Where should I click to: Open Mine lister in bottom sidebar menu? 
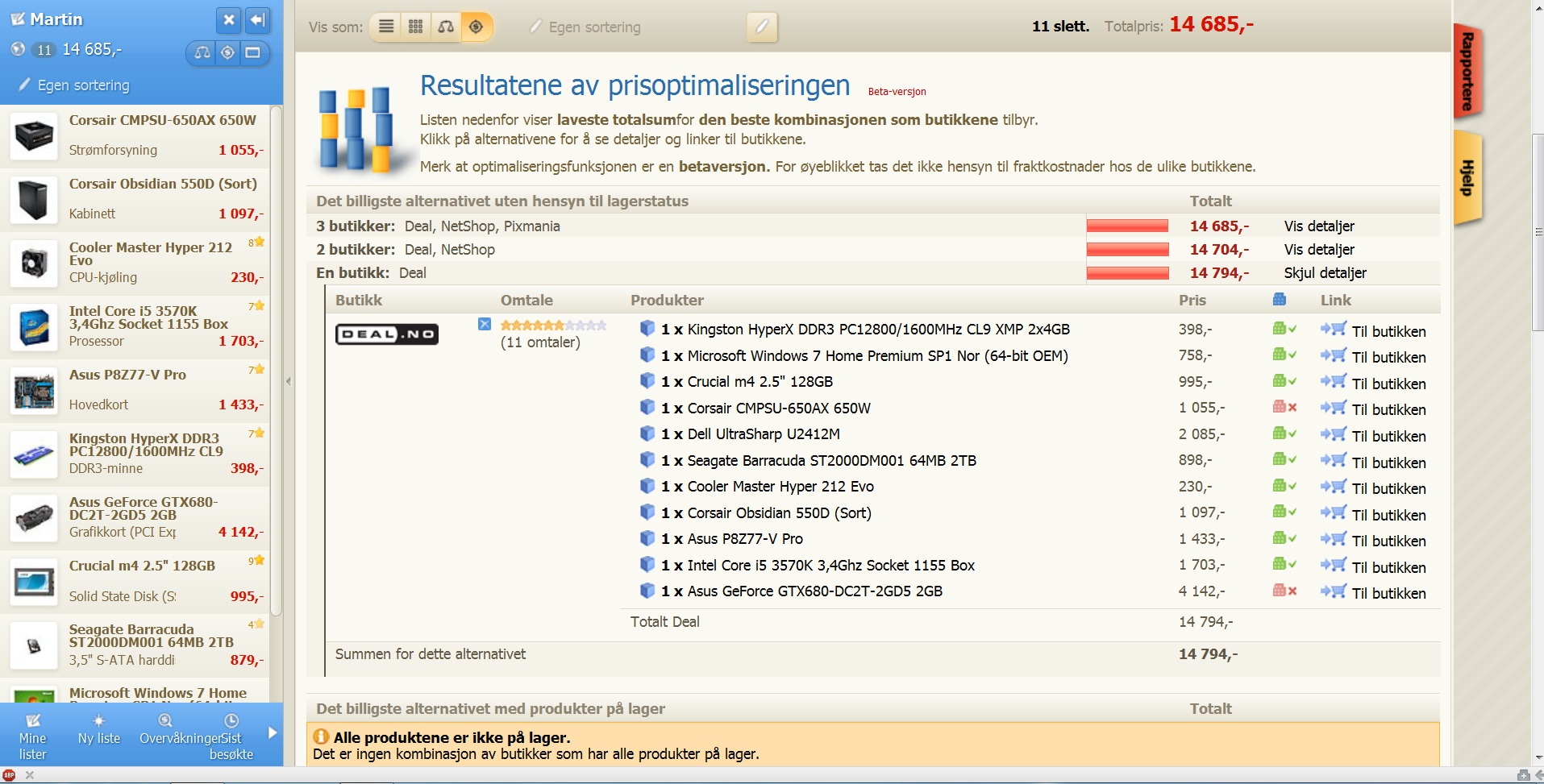pyautogui.click(x=32, y=736)
